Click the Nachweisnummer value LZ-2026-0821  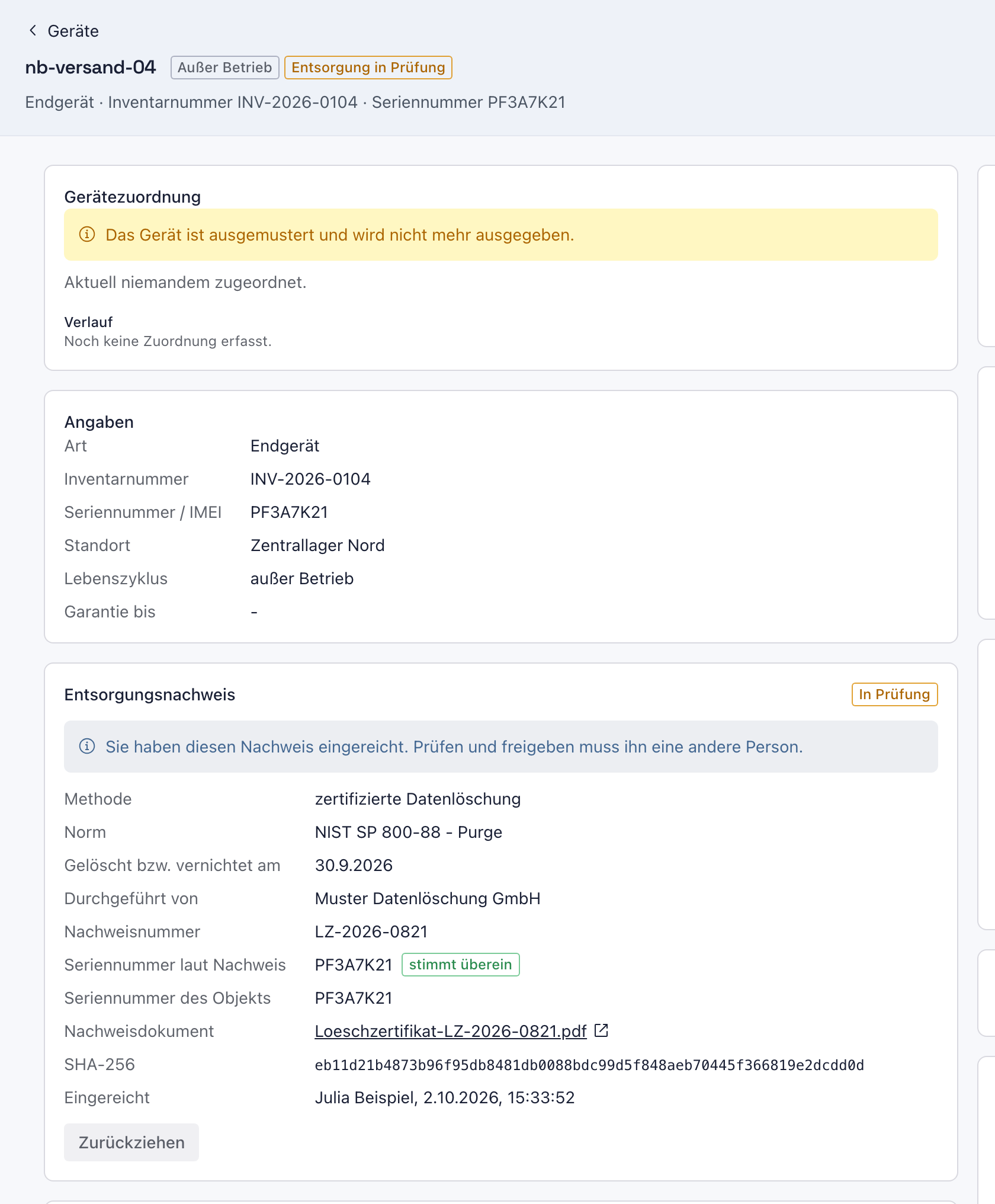tap(371, 931)
